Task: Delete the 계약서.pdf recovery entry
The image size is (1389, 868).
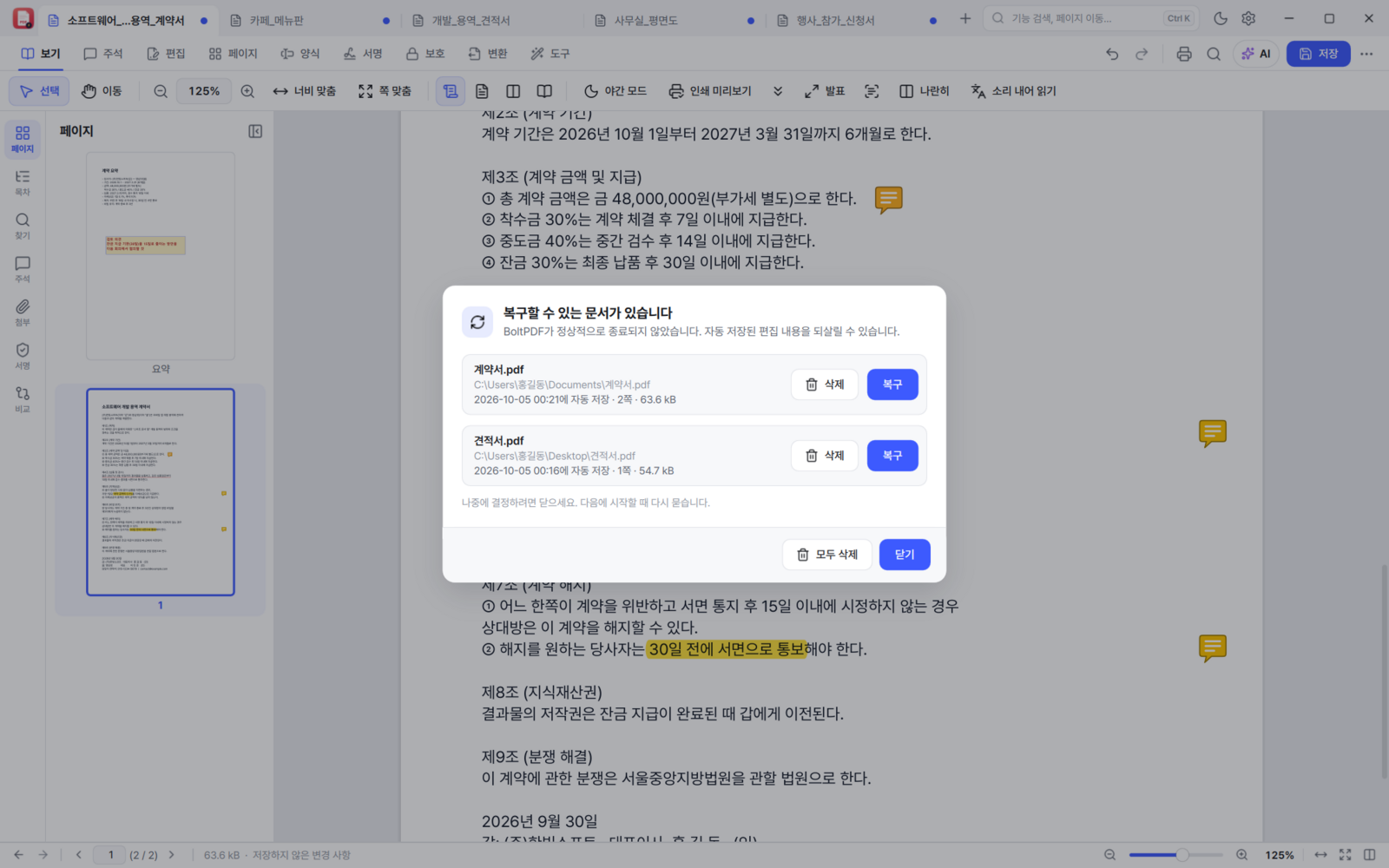Action: tap(825, 385)
